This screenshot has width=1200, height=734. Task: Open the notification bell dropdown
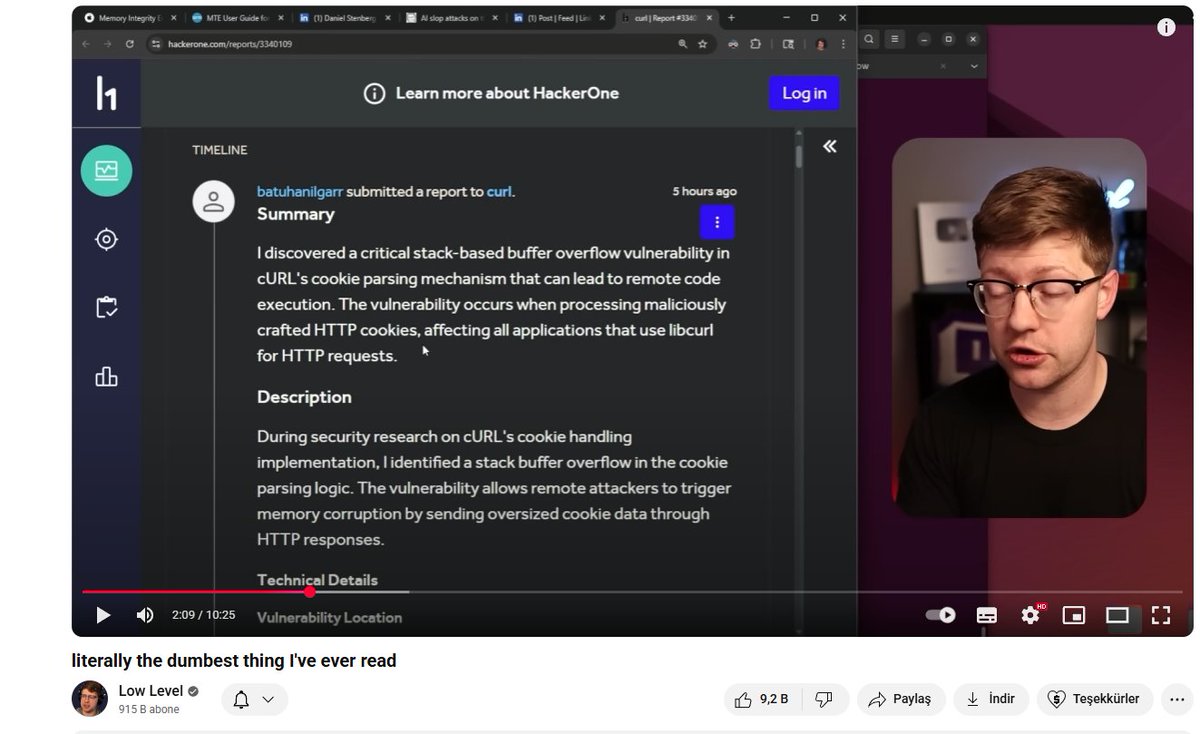click(254, 699)
